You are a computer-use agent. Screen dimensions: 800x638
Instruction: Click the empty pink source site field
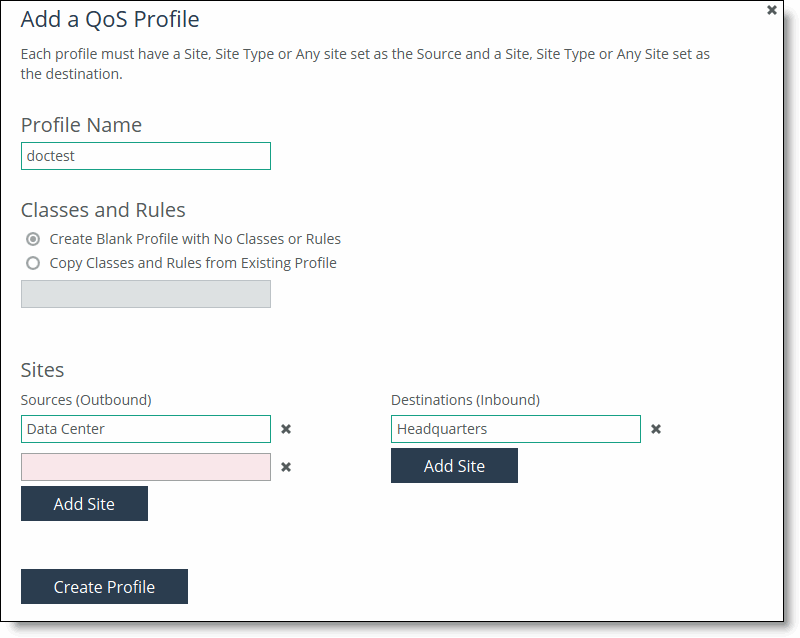tap(146, 467)
